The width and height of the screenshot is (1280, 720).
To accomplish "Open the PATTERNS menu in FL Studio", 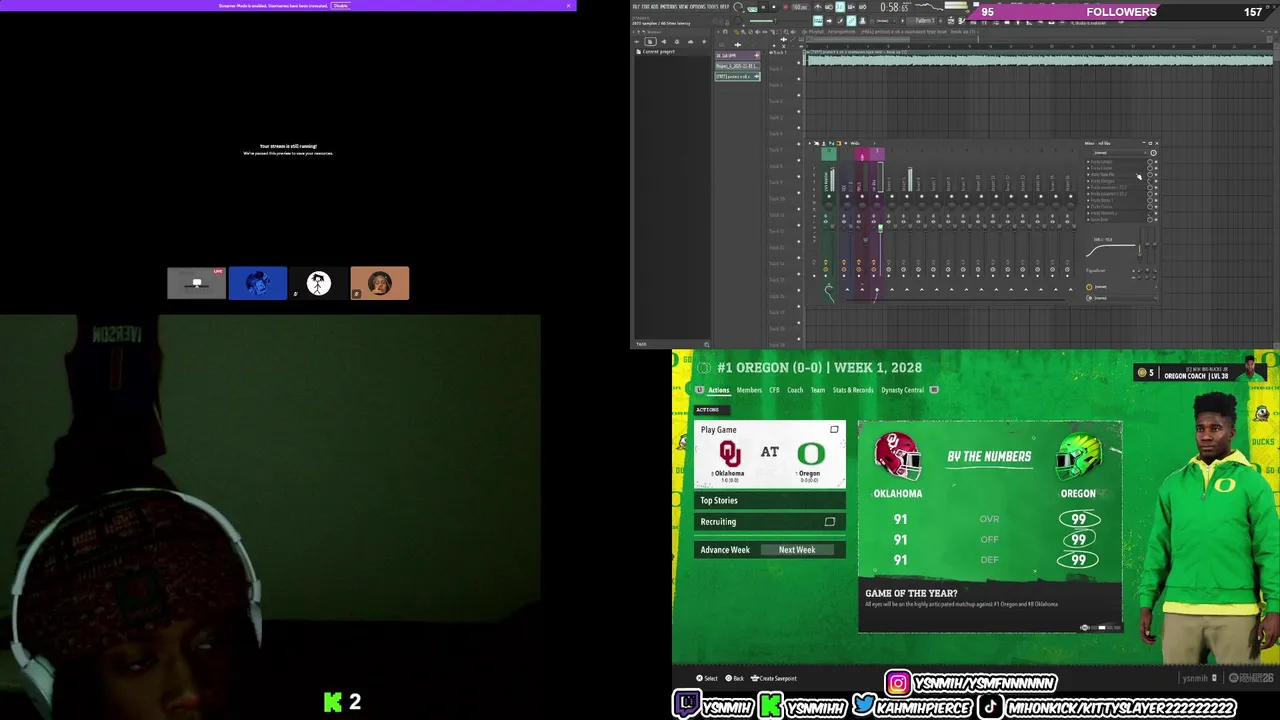I will click(x=669, y=6).
